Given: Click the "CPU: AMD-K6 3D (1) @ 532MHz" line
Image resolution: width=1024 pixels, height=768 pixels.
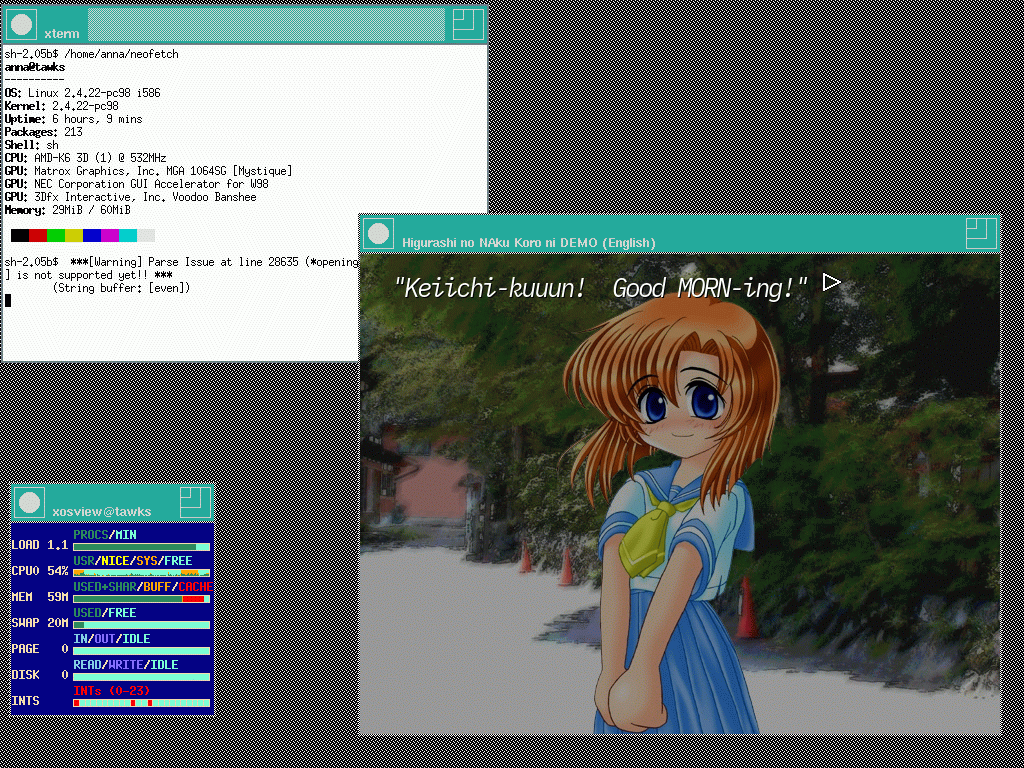Looking at the screenshot, I should pyautogui.click(x=86, y=158).
